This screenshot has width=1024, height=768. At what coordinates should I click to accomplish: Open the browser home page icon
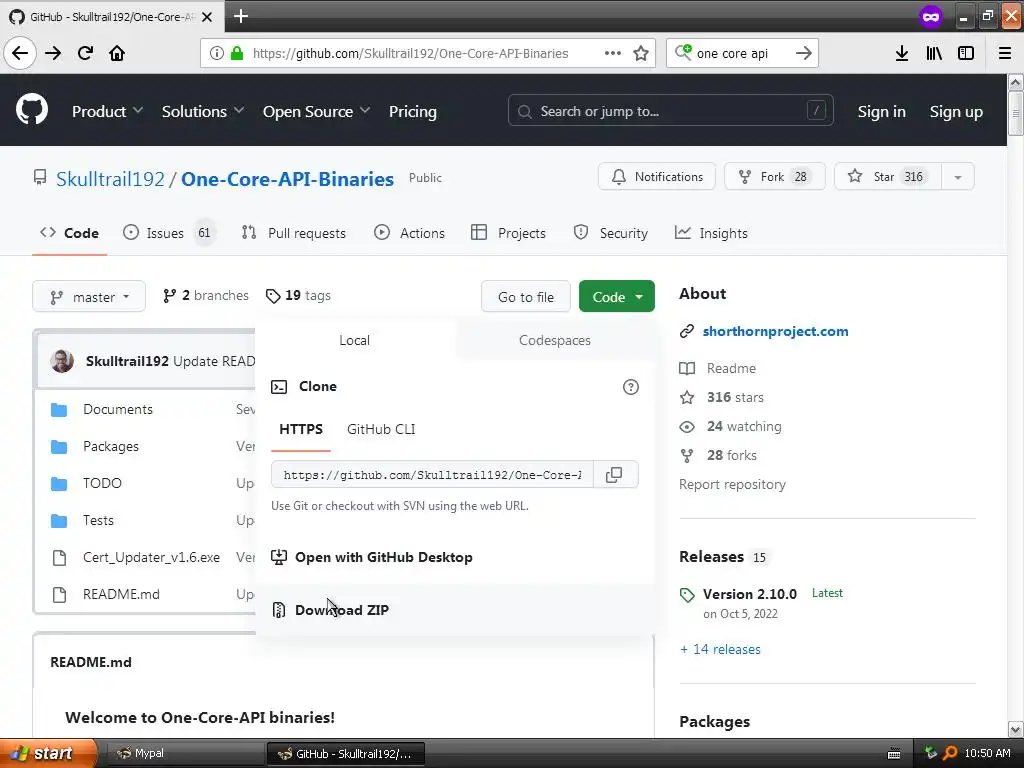click(x=117, y=53)
